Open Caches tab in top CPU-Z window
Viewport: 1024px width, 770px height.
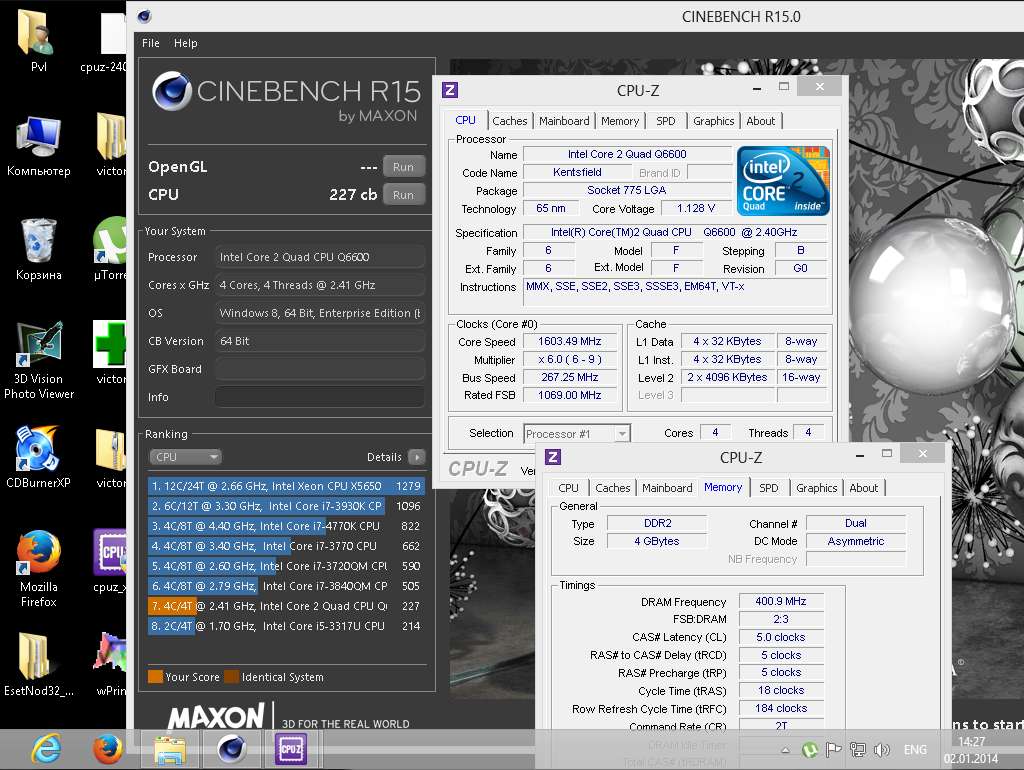pos(509,121)
